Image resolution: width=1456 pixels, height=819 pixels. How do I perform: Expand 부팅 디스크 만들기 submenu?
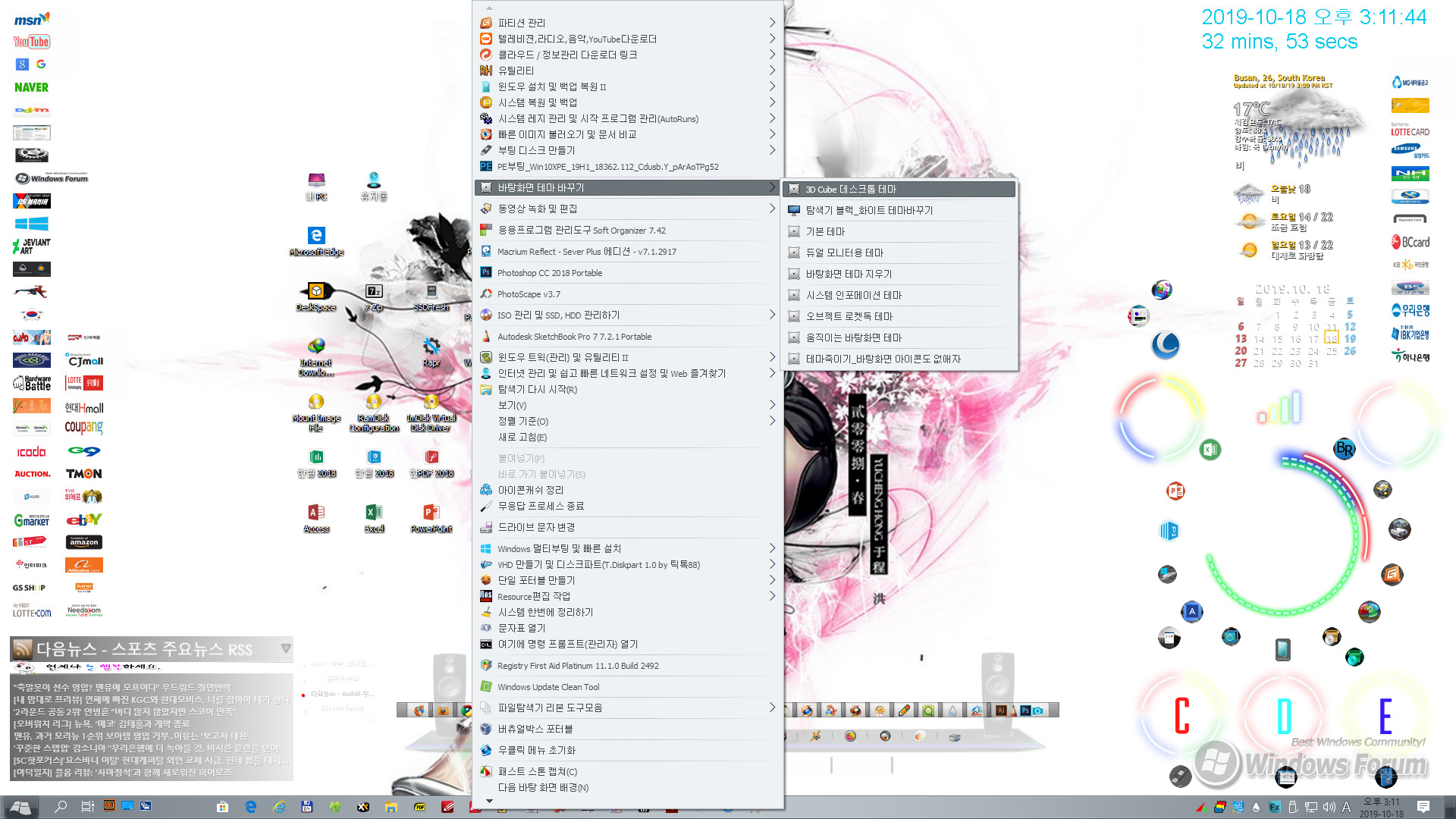pos(628,150)
